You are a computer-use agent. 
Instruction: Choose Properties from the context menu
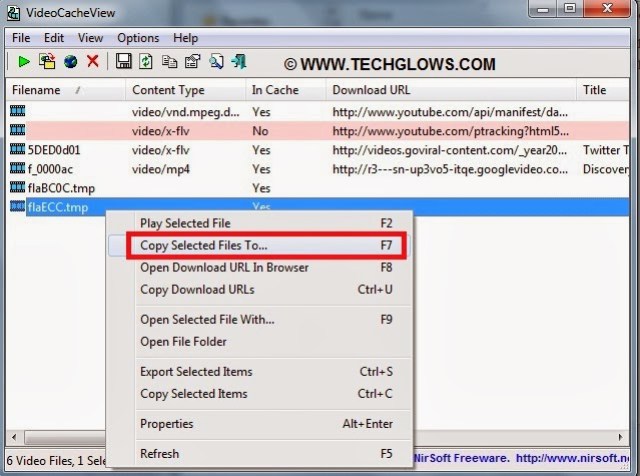click(x=261, y=424)
